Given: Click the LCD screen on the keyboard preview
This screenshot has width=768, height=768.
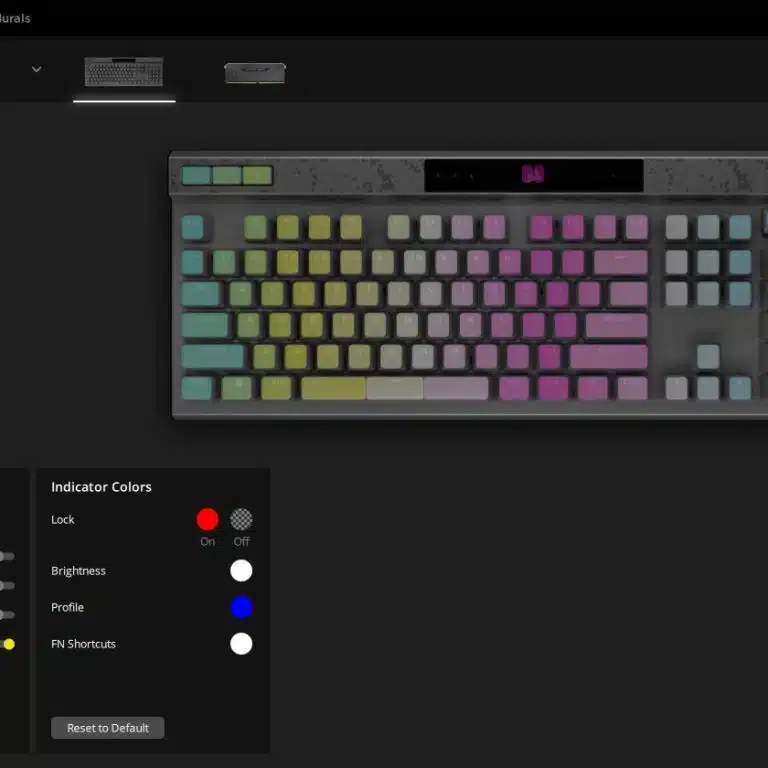Looking at the screenshot, I should (x=533, y=175).
